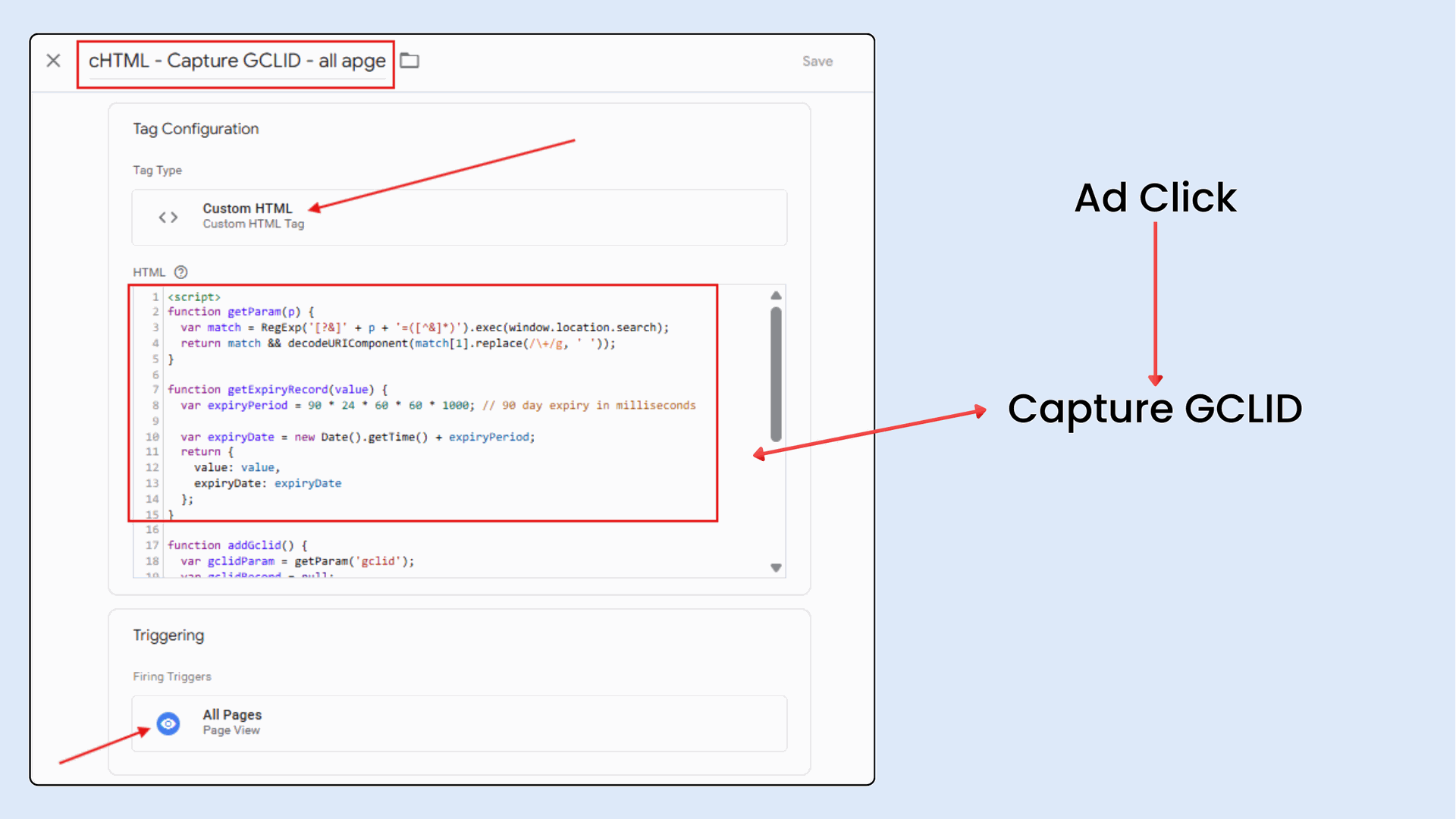1456x819 pixels.
Task: Click the Capture GCLID annotation text
Action: 1154,409
